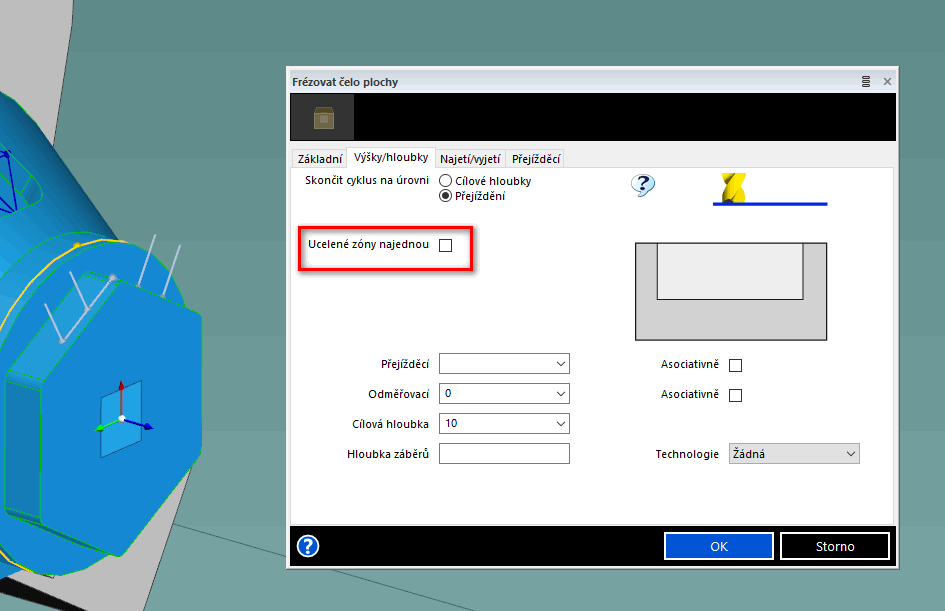This screenshot has height=611, width=945.
Task: Confirm the dialog with OK
Action: pyautogui.click(x=718, y=546)
